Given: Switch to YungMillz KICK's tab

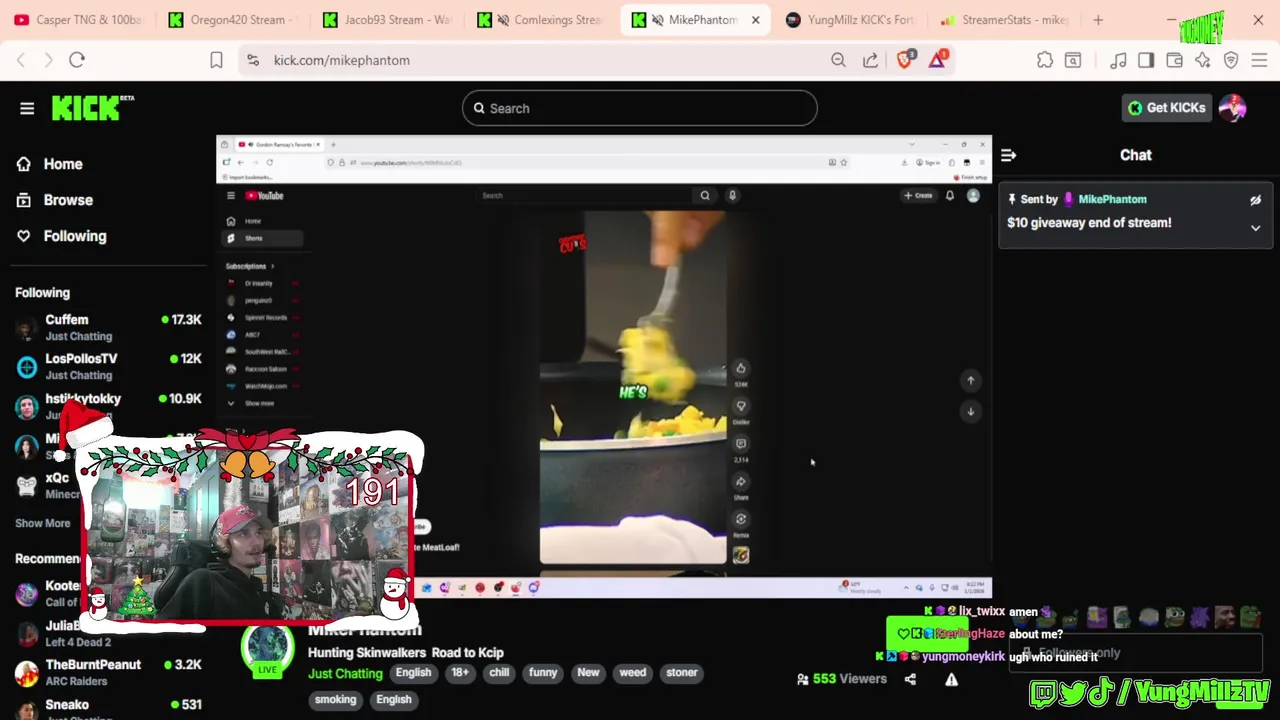Looking at the screenshot, I should coord(848,20).
